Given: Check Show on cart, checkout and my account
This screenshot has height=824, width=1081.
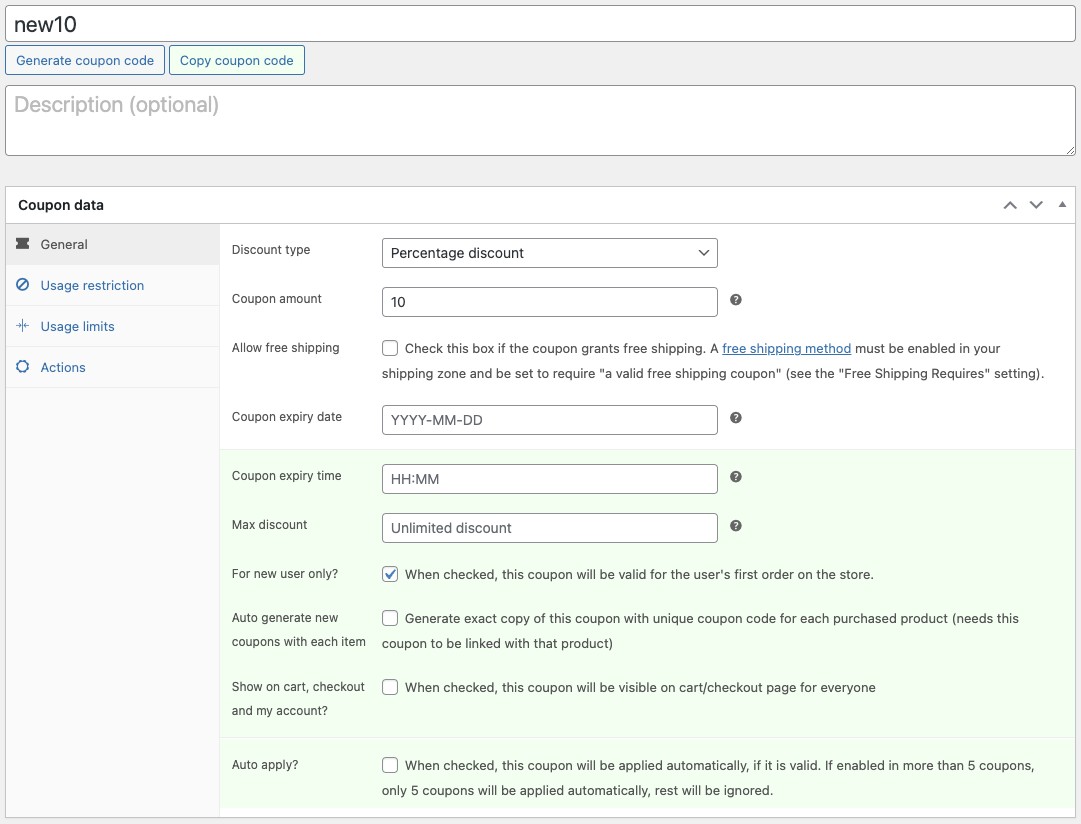Looking at the screenshot, I should [x=390, y=687].
